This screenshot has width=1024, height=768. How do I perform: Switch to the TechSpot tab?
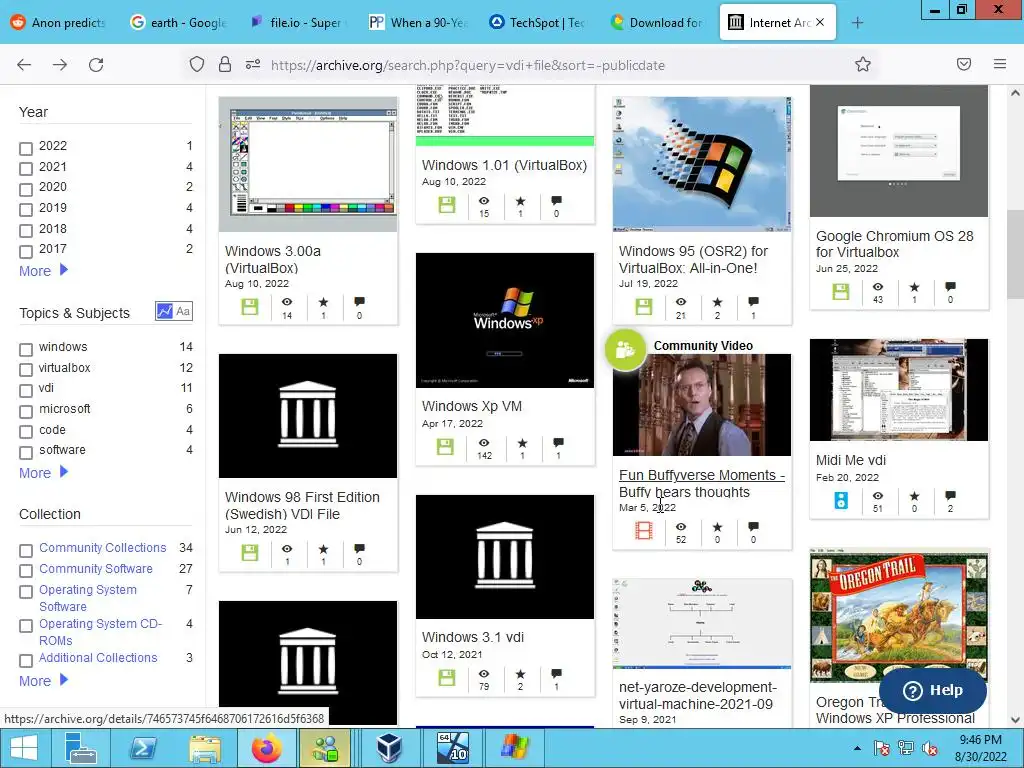pos(537,23)
